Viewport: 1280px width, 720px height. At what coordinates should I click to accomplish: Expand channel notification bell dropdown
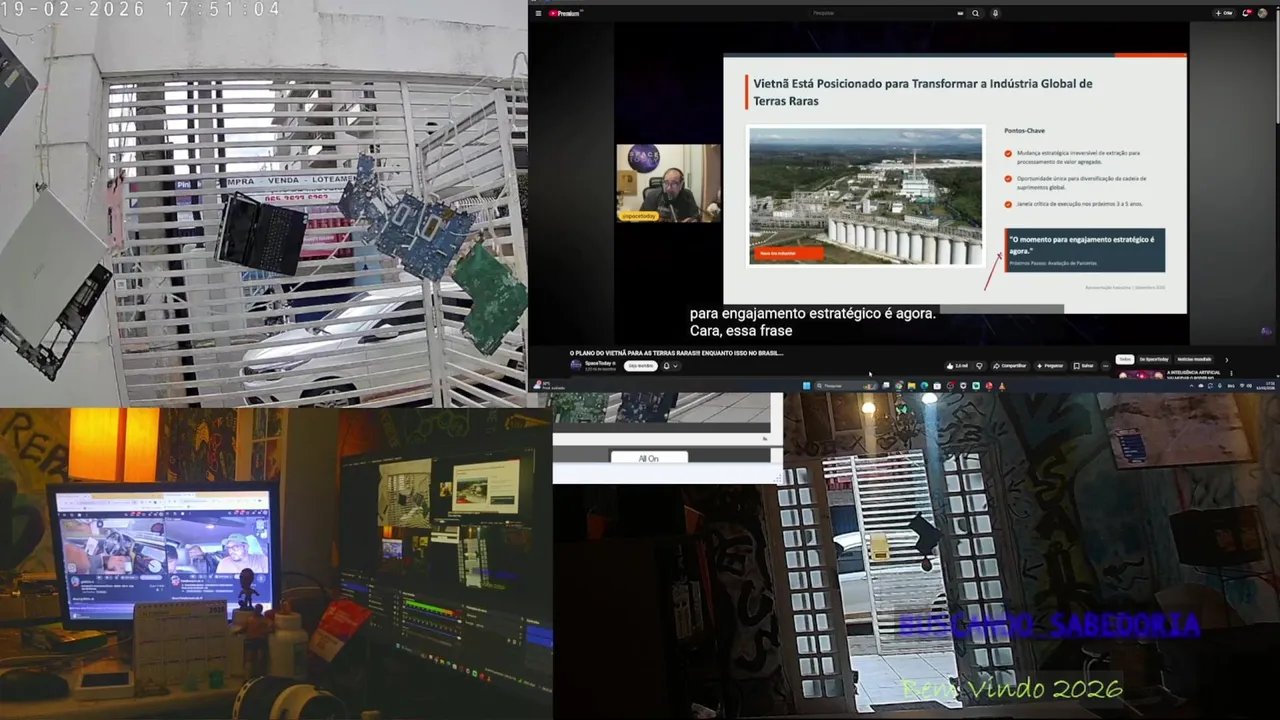[x=670, y=366]
